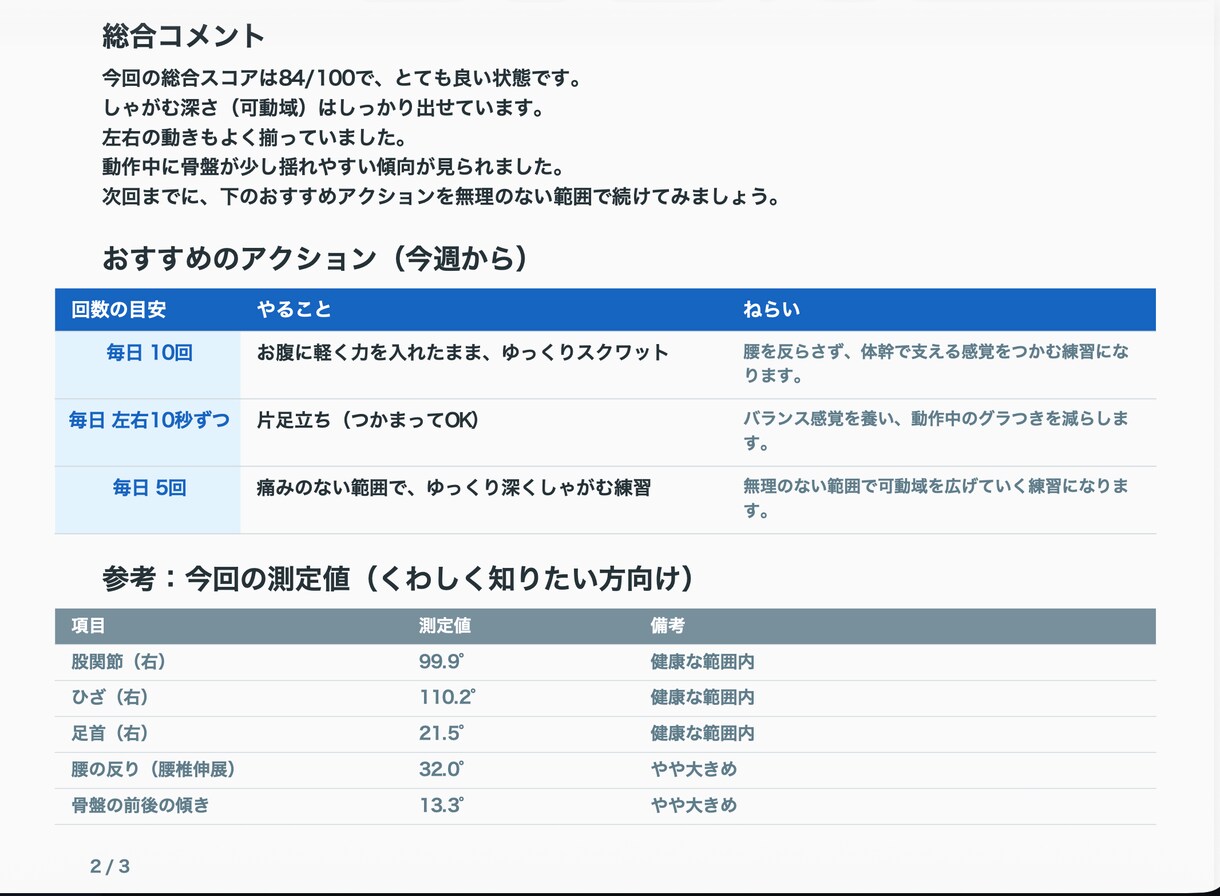Click the やること column header
1220x896 pixels.
[294, 310]
